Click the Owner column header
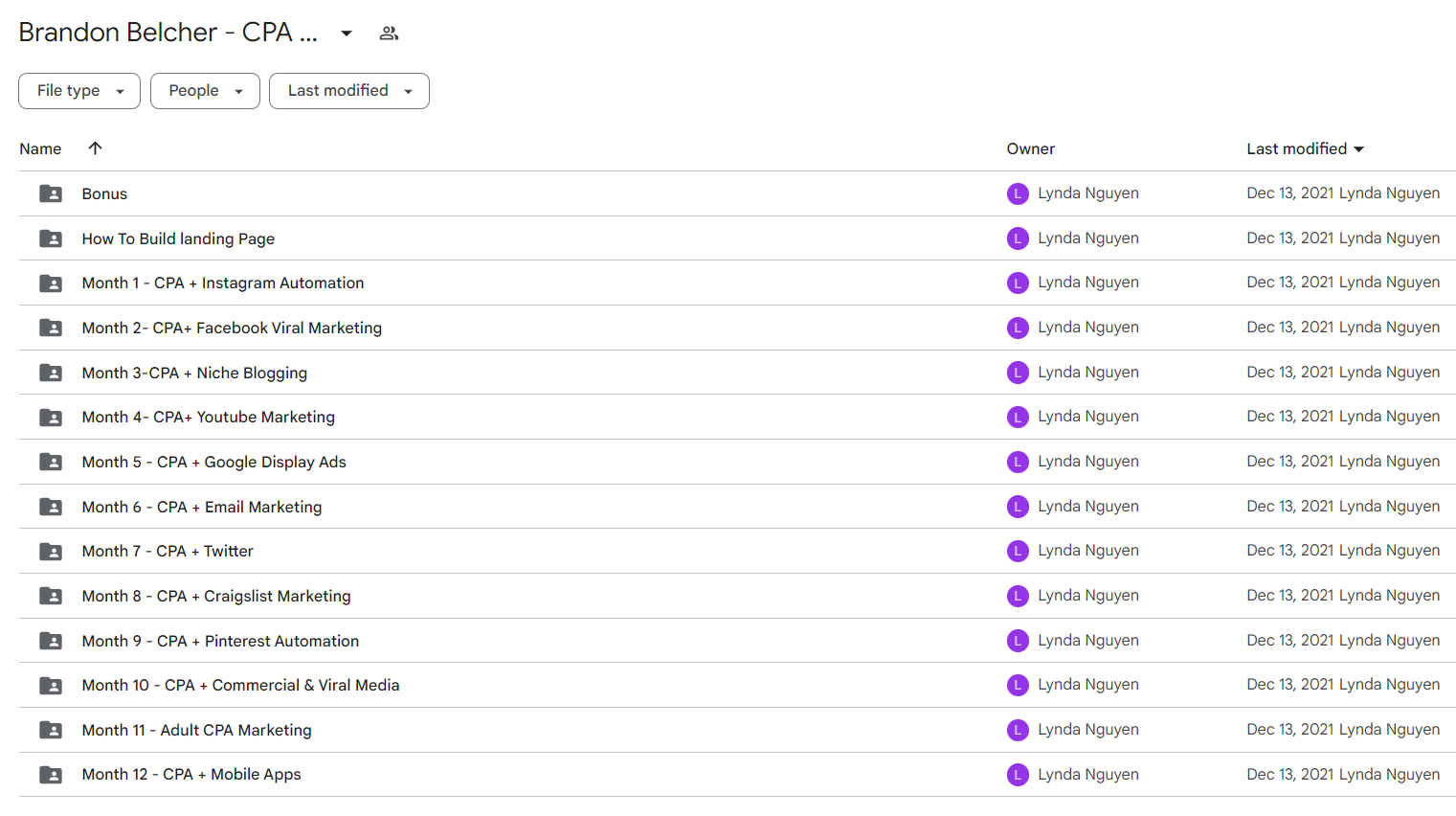The width and height of the screenshot is (1456, 816). 1031,148
